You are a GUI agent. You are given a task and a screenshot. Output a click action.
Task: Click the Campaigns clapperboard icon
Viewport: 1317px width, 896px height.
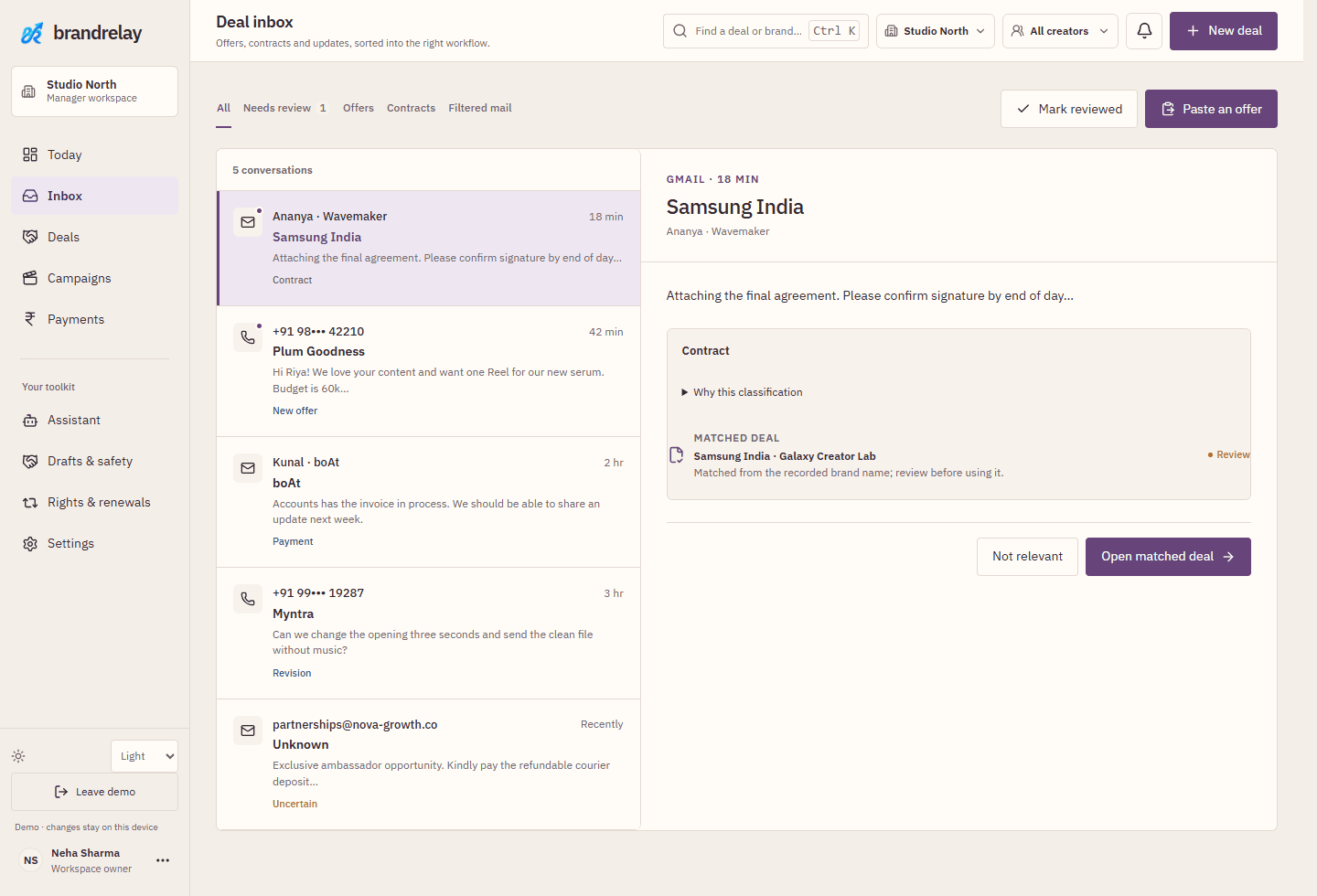point(30,278)
